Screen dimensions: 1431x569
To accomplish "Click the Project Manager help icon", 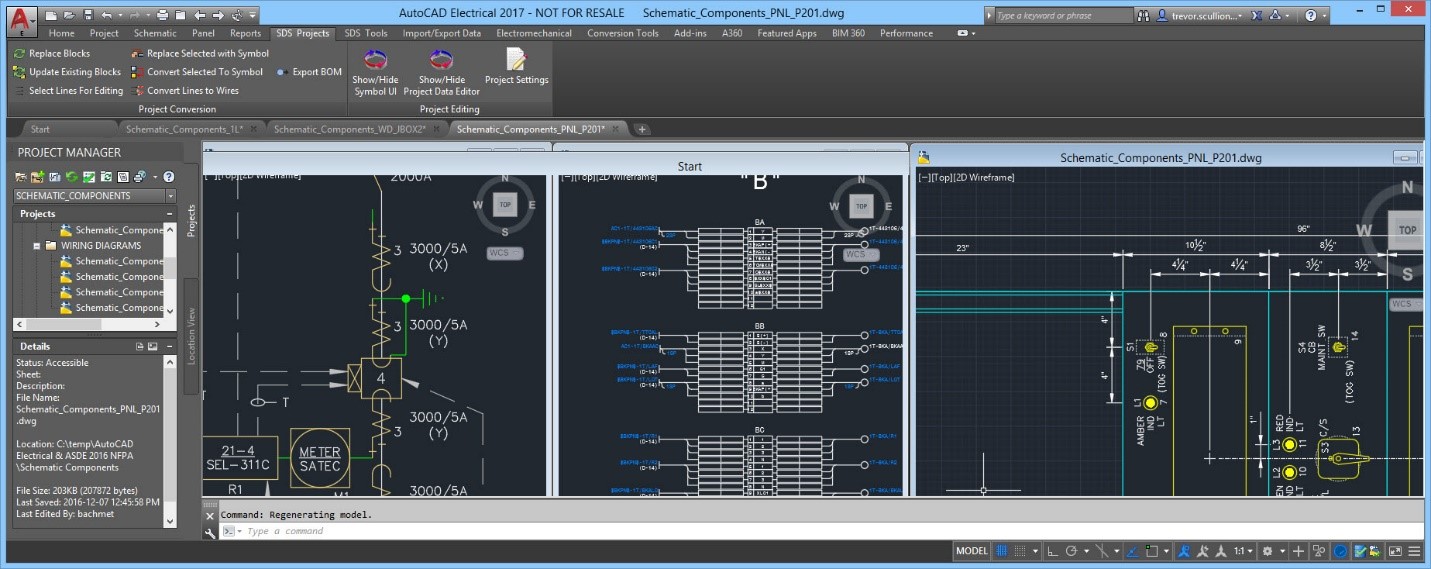I will point(169,177).
